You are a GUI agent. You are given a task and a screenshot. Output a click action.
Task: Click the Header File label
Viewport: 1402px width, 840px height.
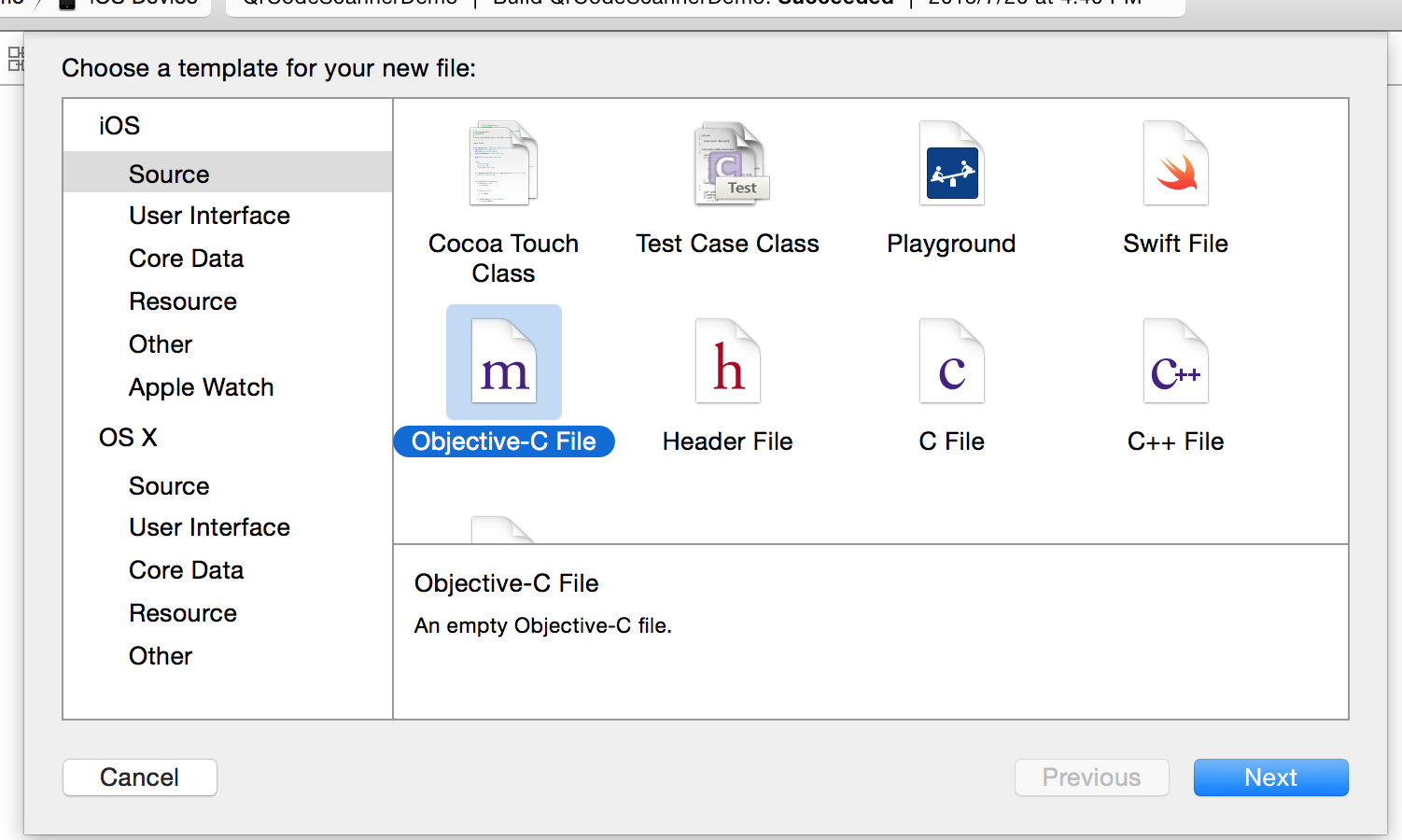pyautogui.click(x=728, y=441)
